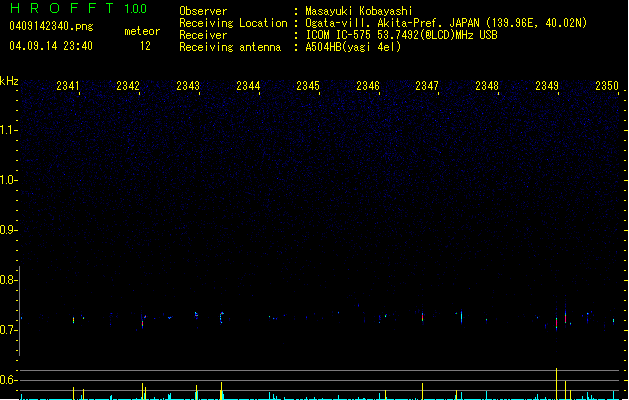Click the 2342 time axis marker

tap(128, 86)
